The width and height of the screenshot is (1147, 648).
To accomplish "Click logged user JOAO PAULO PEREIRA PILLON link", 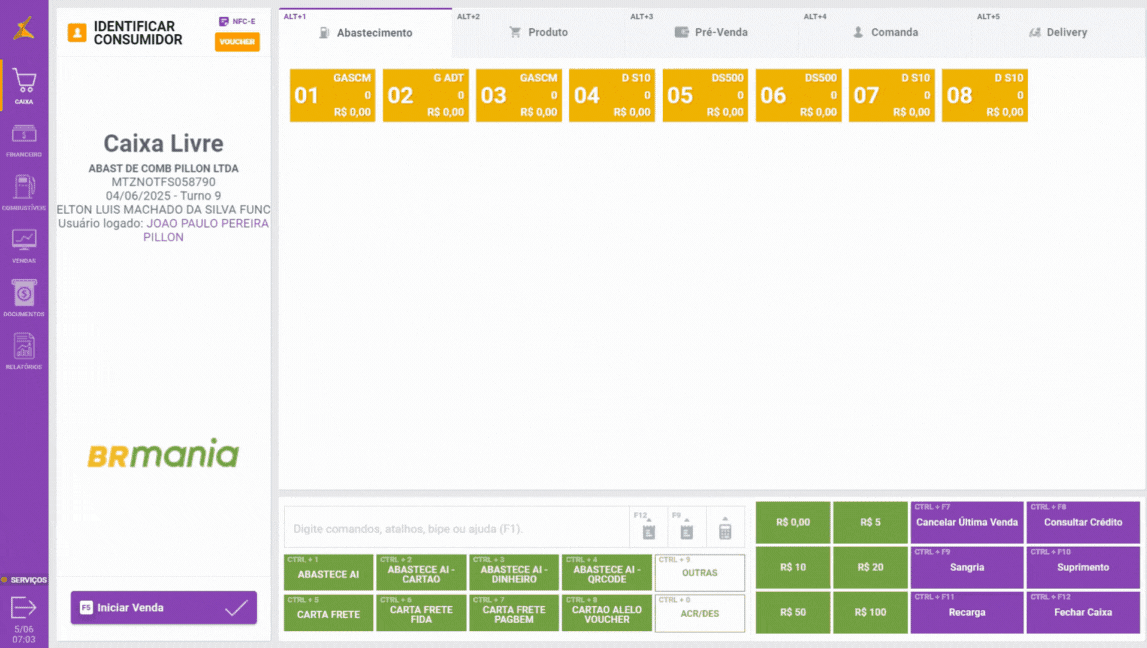I will 206,230.
